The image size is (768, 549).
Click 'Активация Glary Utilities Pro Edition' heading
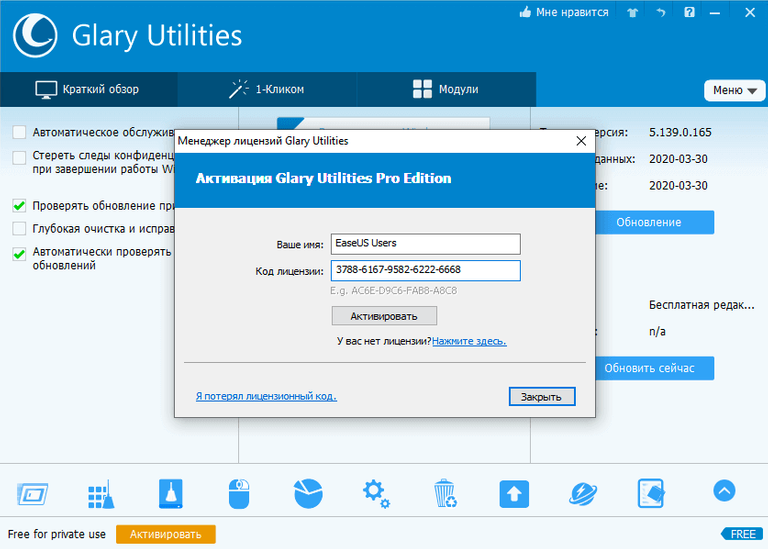323,178
